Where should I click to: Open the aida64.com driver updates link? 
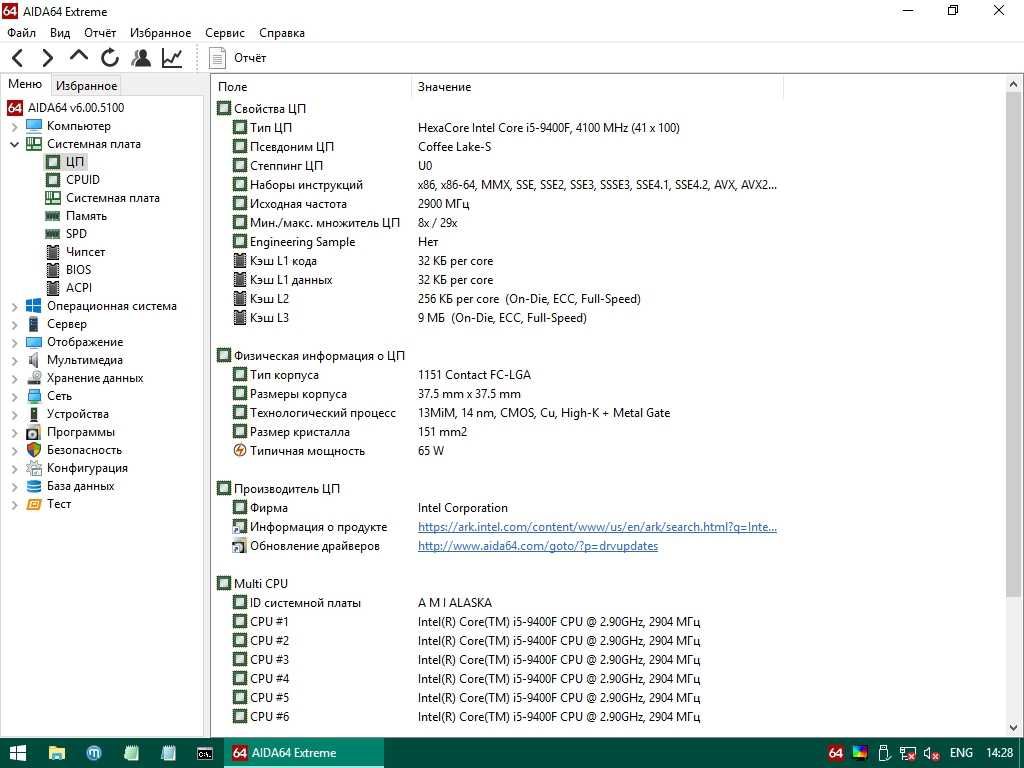537,546
